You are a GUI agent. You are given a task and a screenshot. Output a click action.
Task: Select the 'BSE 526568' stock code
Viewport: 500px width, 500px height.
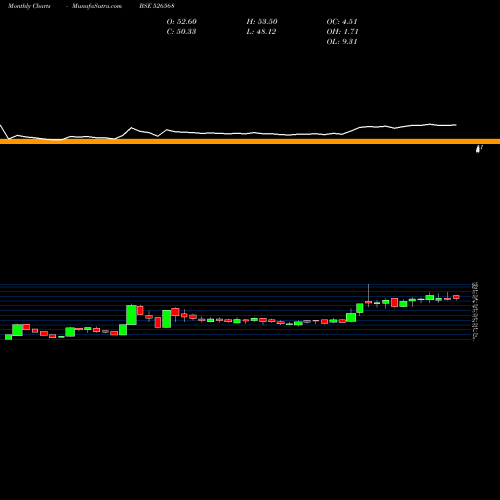(157, 6)
